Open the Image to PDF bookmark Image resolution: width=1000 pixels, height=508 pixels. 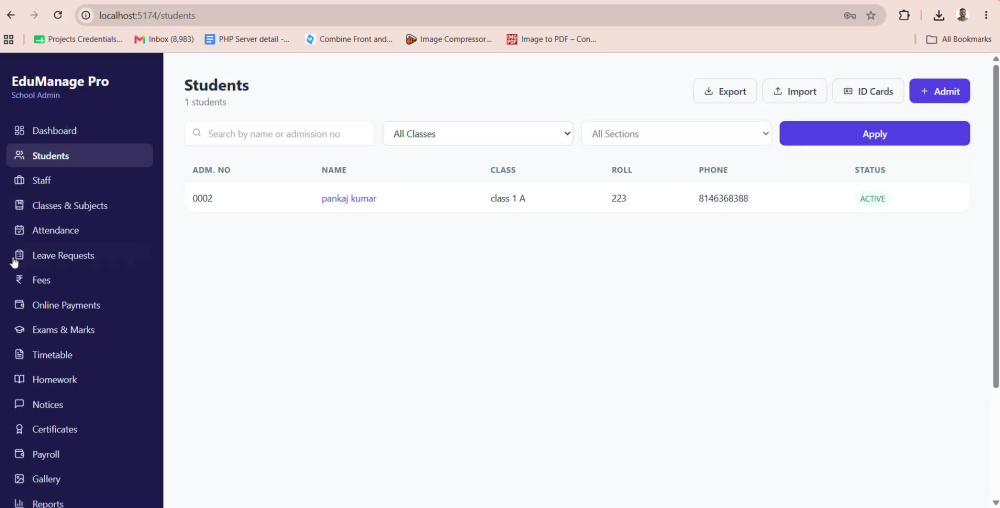[x=552, y=39]
